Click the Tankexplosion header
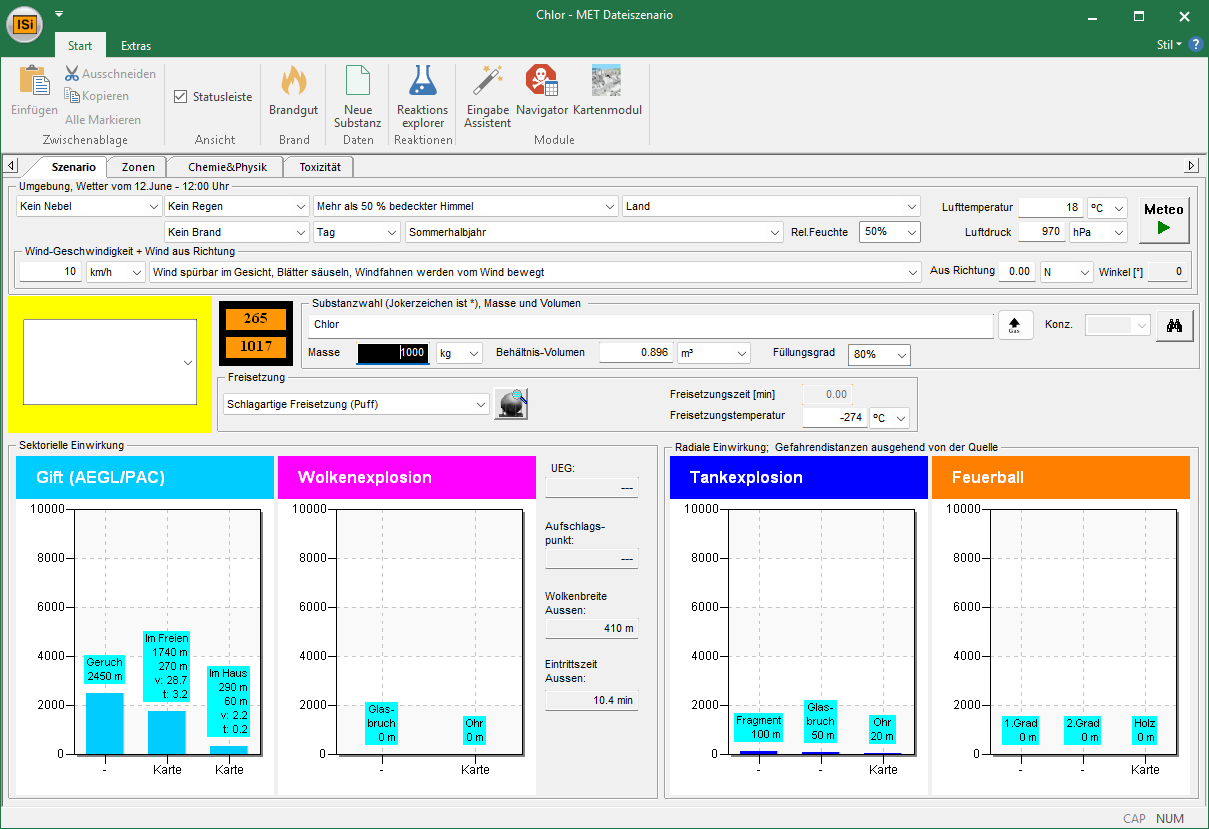1209x829 pixels. (799, 478)
